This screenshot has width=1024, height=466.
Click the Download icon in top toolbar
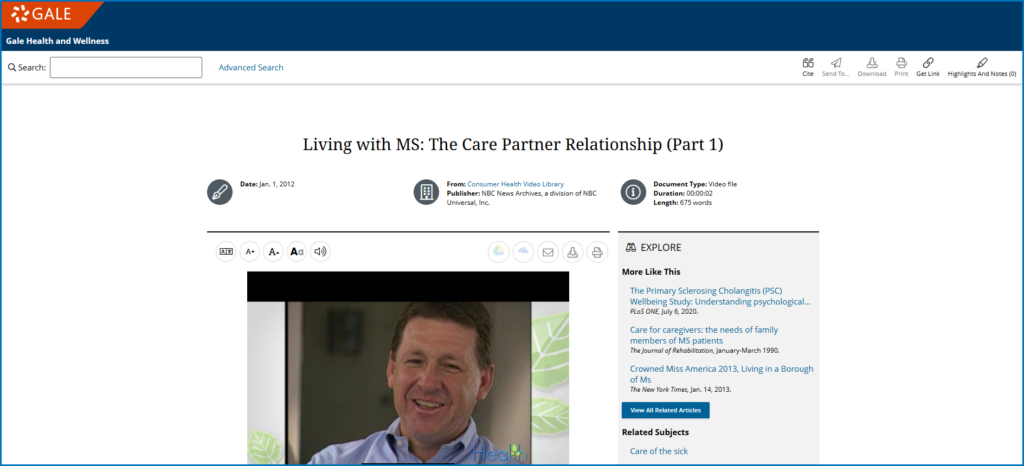click(x=872, y=63)
